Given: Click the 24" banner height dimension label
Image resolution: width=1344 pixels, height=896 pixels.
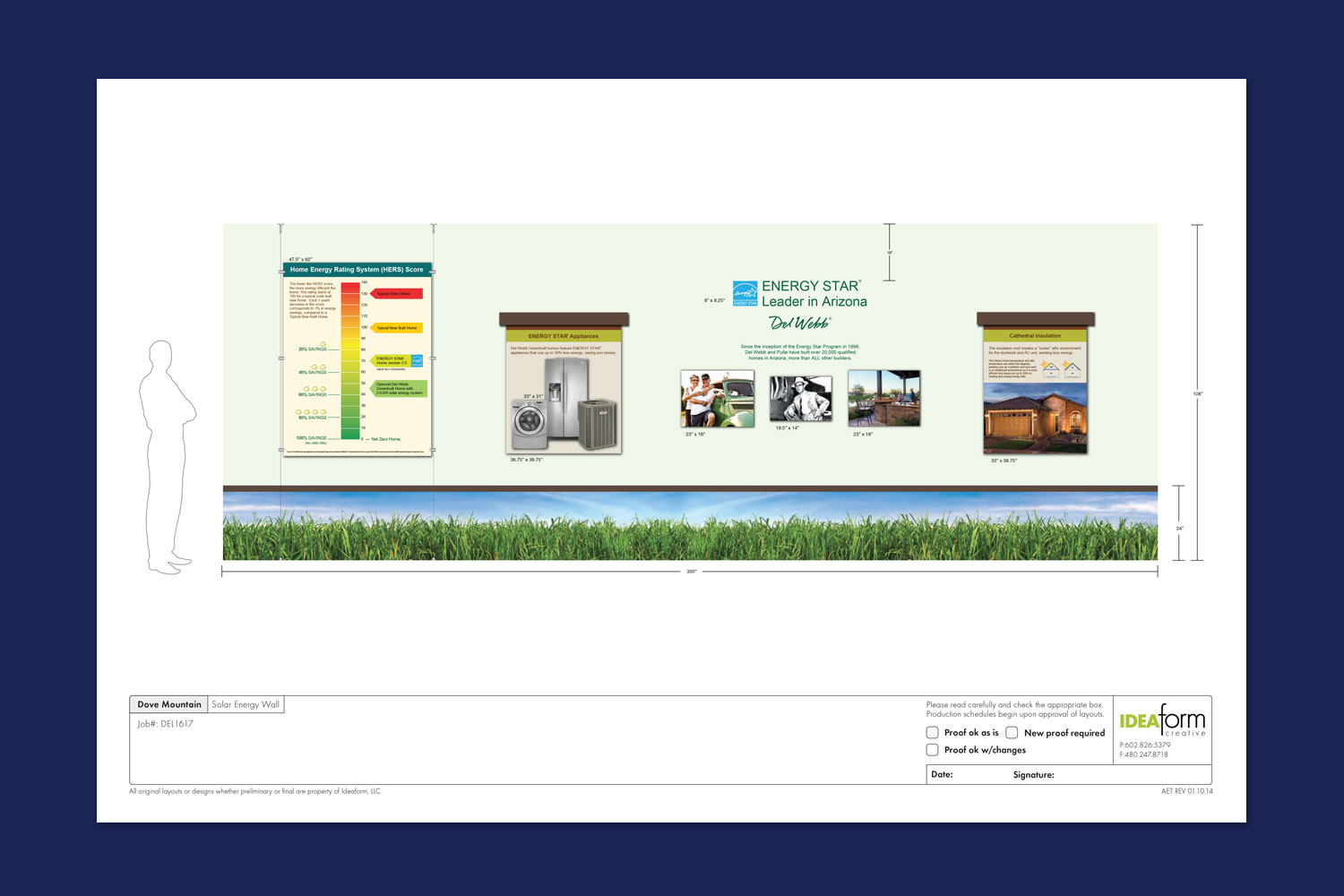Looking at the screenshot, I should point(1179,529).
